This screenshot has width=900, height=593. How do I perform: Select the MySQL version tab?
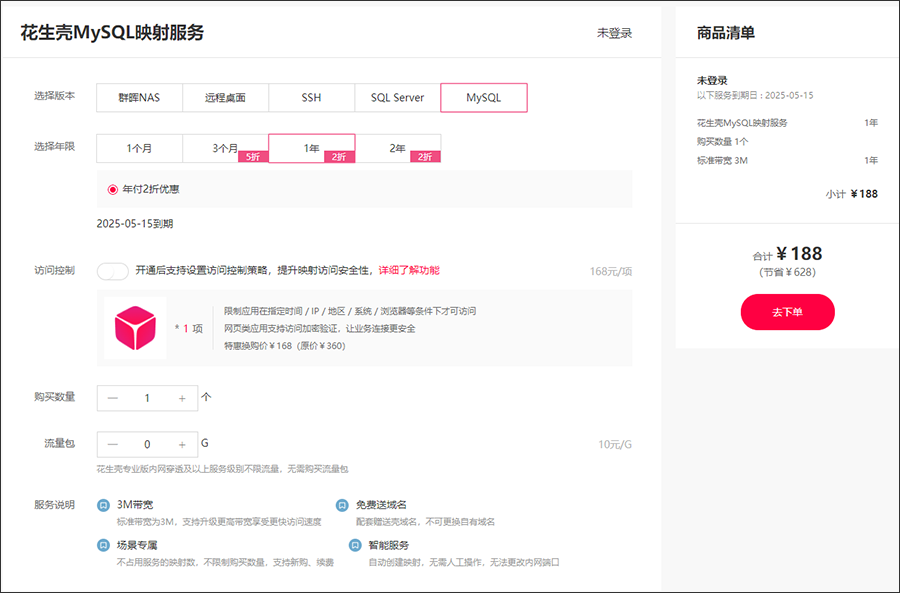click(x=484, y=98)
